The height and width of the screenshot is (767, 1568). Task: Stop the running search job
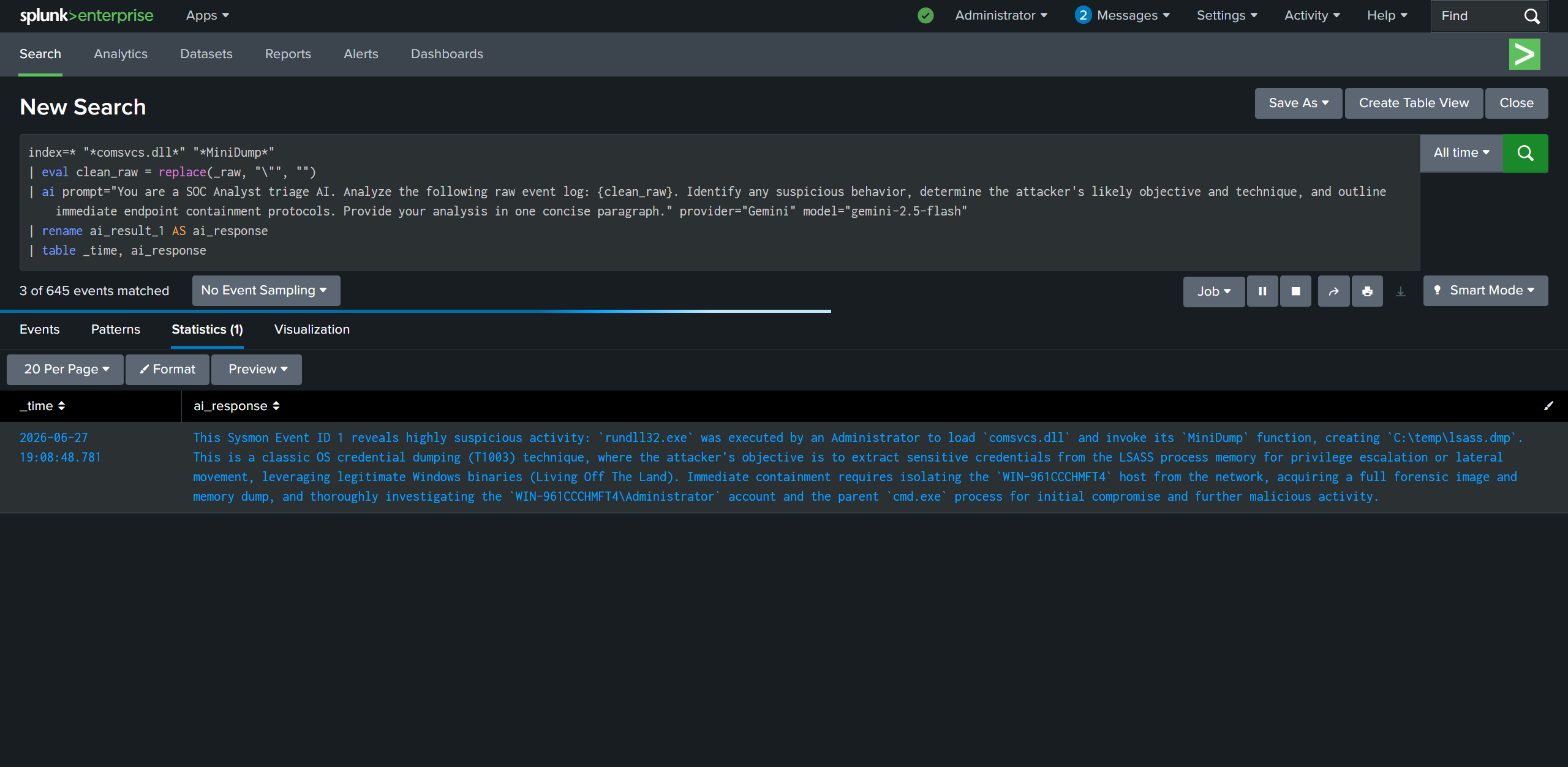tap(1295, 291)
